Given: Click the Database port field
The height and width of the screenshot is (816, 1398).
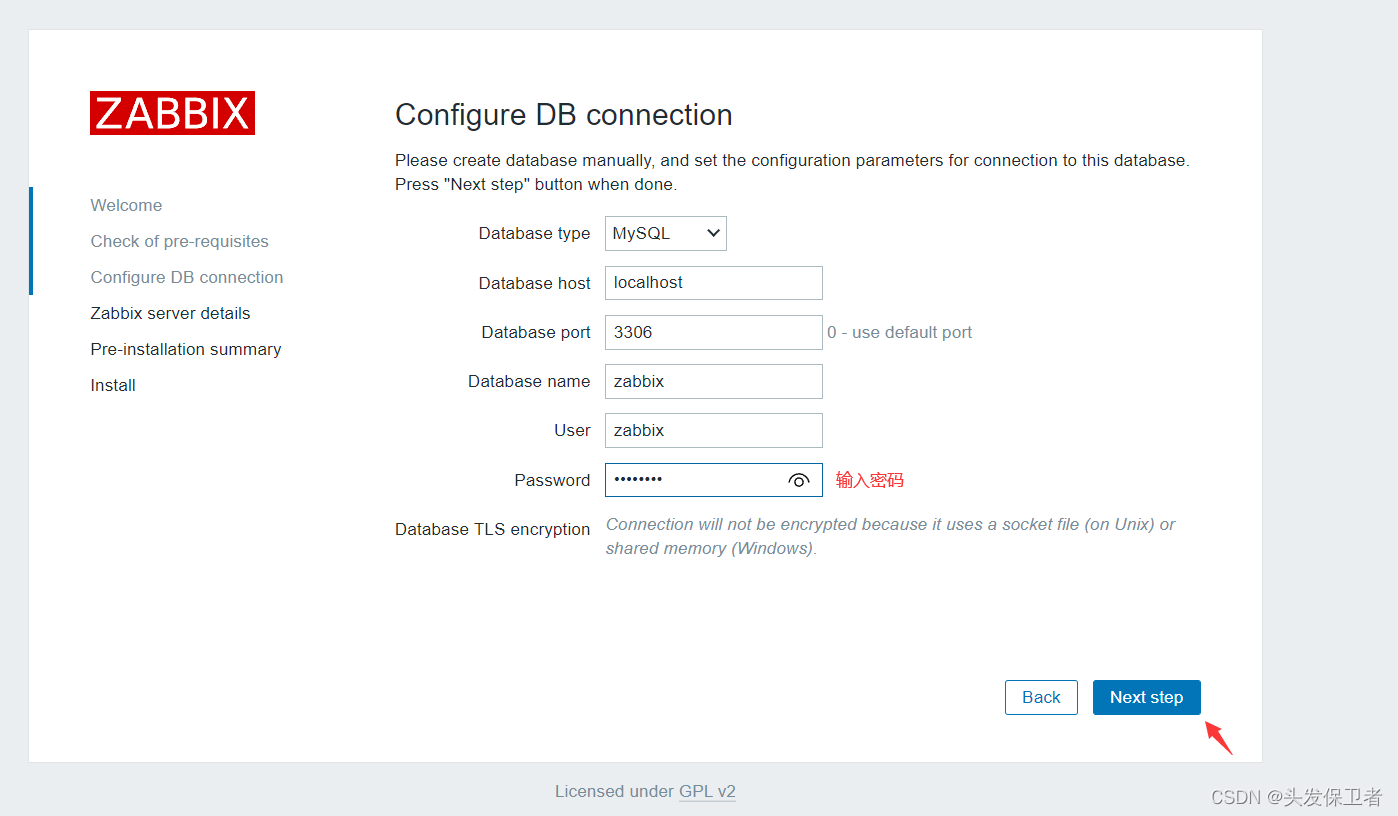Looking at the screenshot, I should (714, 333).
